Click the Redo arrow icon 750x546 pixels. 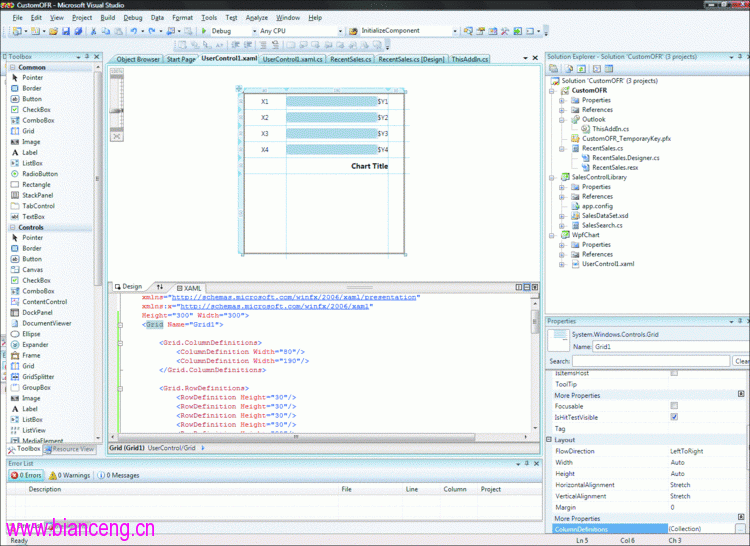152,31
